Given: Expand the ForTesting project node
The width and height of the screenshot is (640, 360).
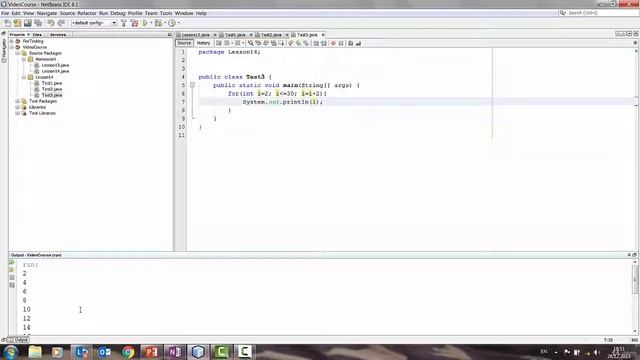Looking at the screenshot, I should click(12, 41).
